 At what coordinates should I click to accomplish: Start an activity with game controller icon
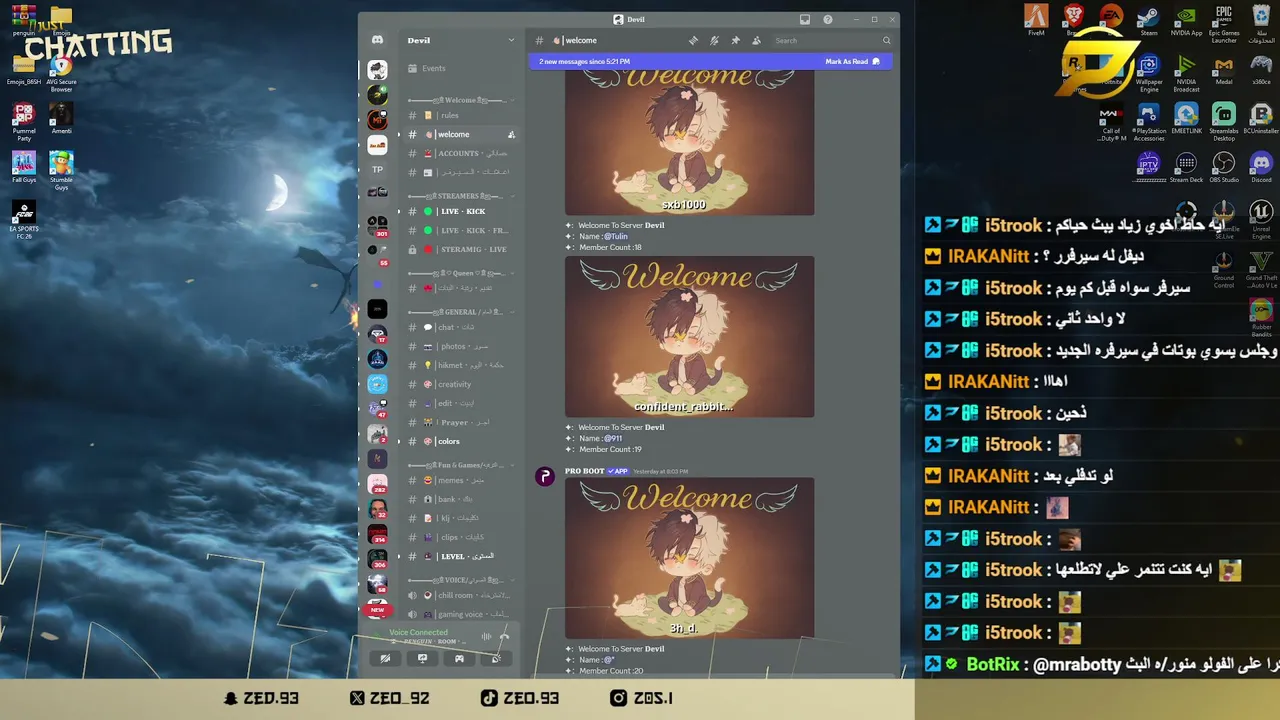(459, 658)
